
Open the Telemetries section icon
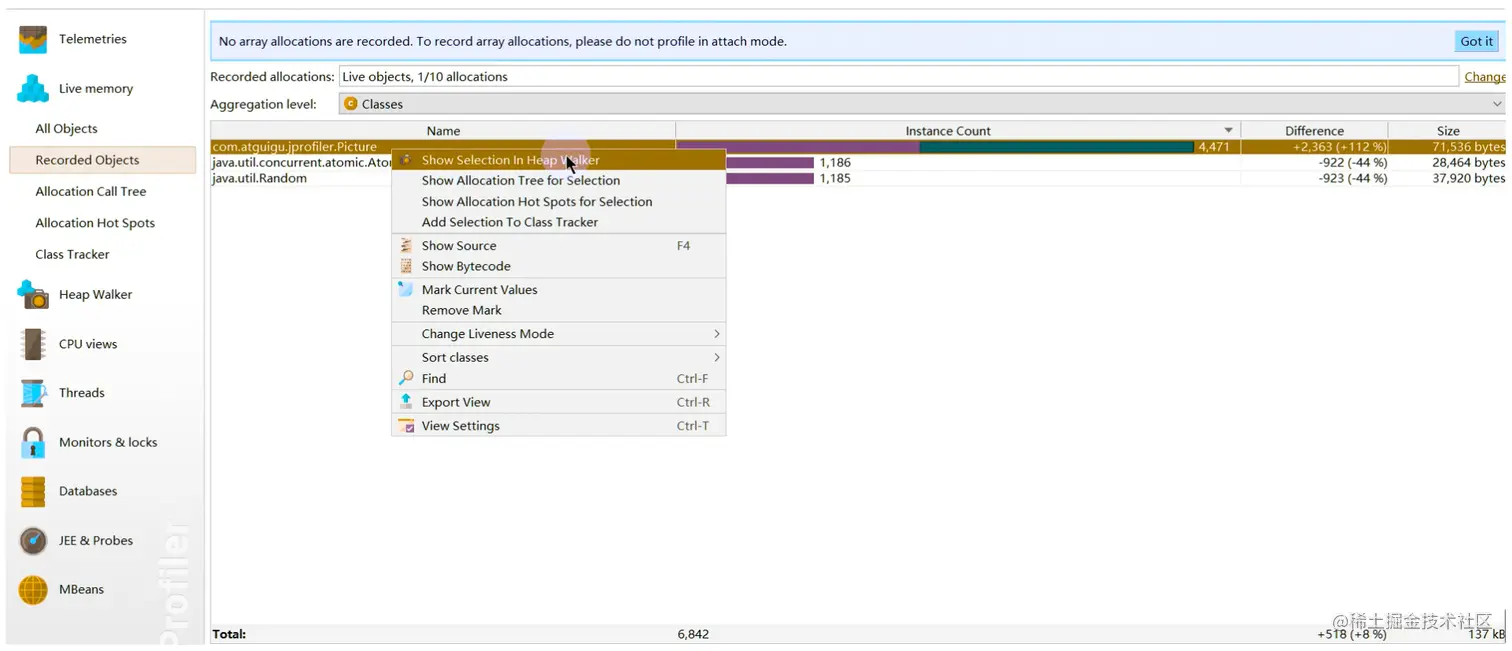(33, 40)
